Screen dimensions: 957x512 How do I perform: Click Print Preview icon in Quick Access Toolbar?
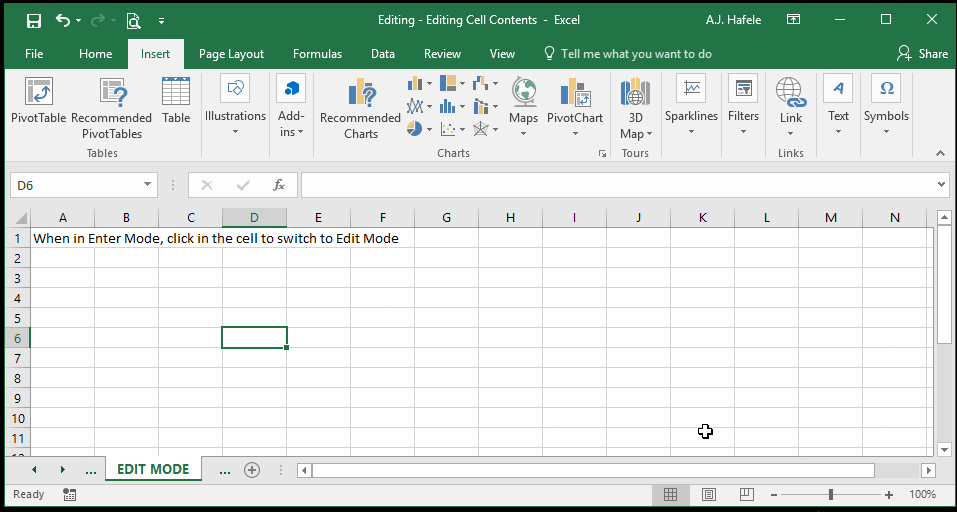134,21
